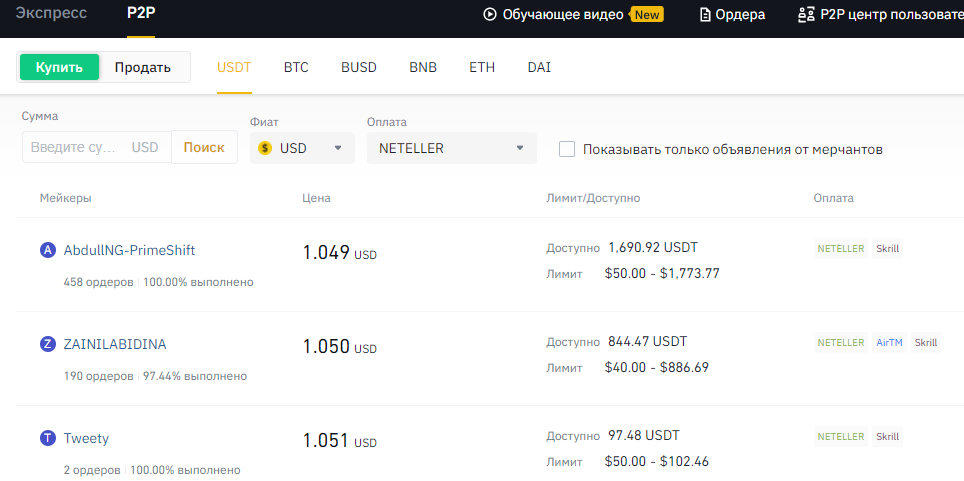Screen dimensions: 964x481
Task: Click the Поиск button
Action: [204, 148]
